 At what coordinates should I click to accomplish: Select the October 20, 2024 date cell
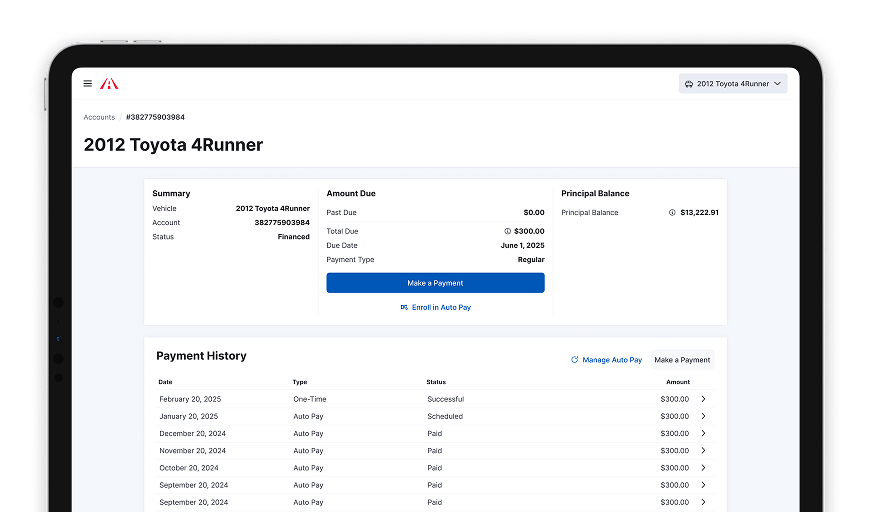pos(189,468)
